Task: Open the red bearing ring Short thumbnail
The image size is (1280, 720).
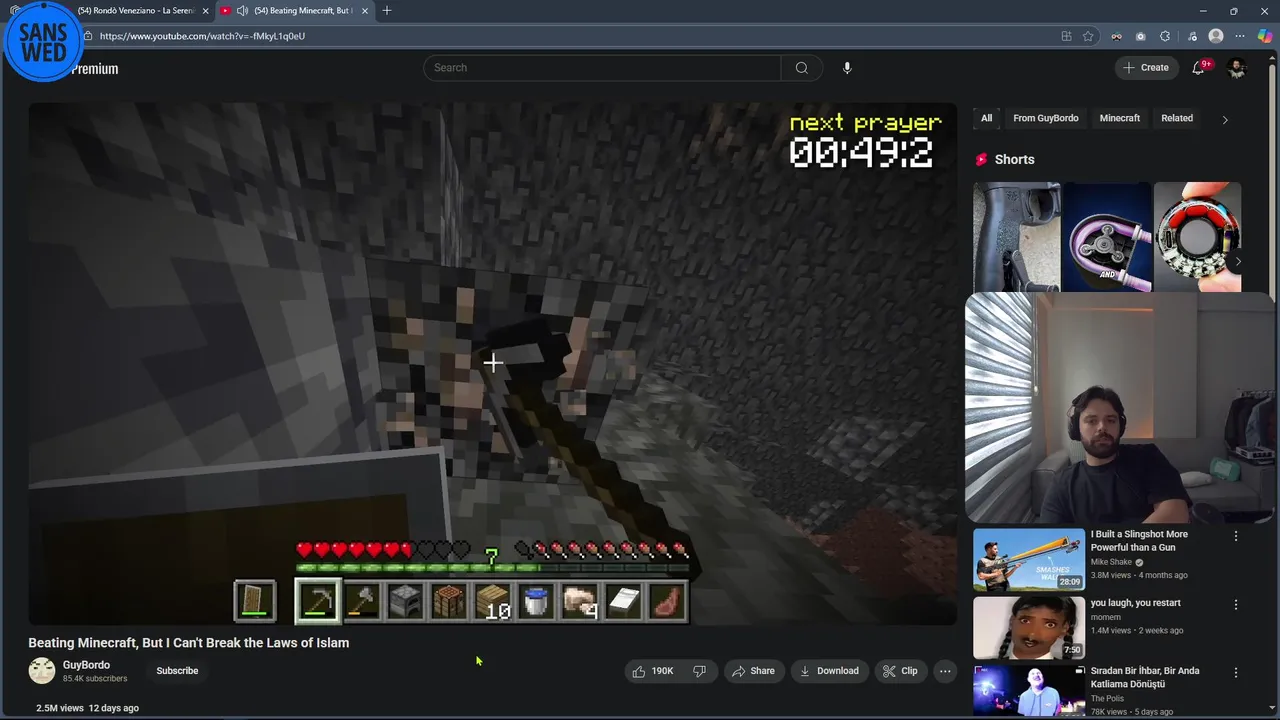Action: click(x=1197, y=237)
